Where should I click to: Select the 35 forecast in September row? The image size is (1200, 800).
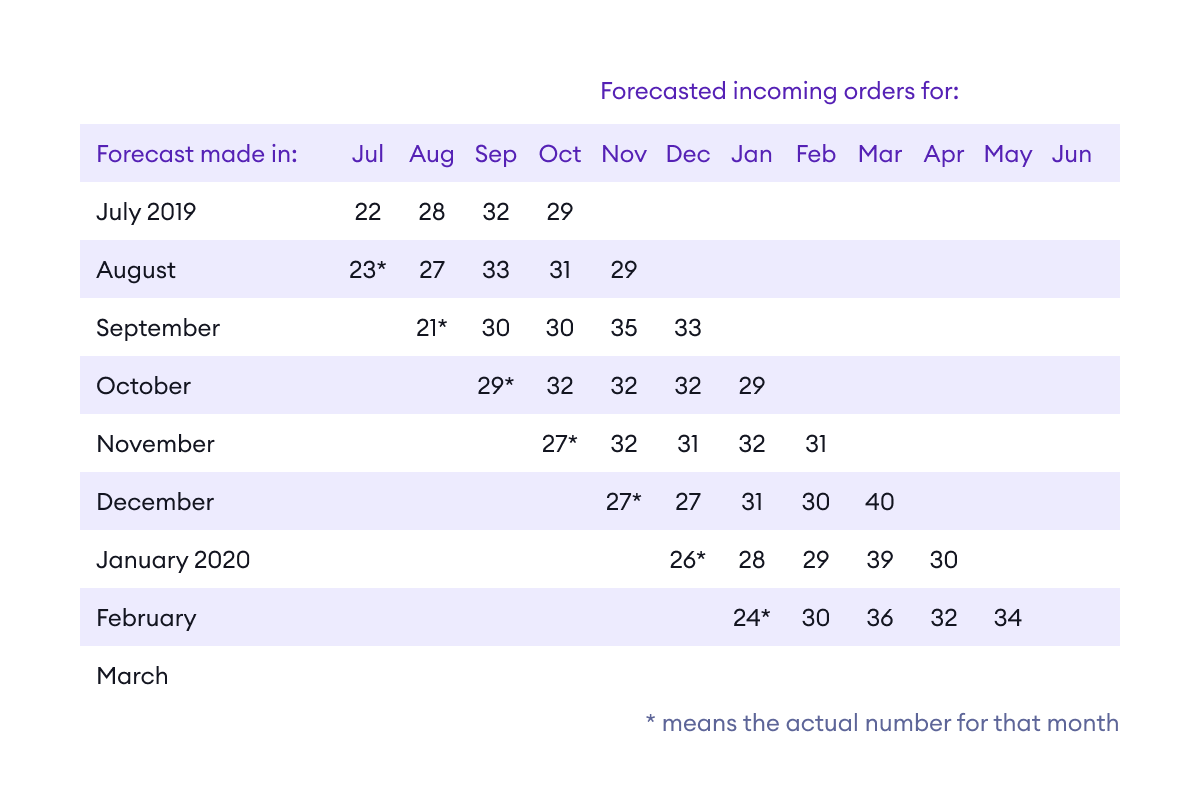pos(624,328)
